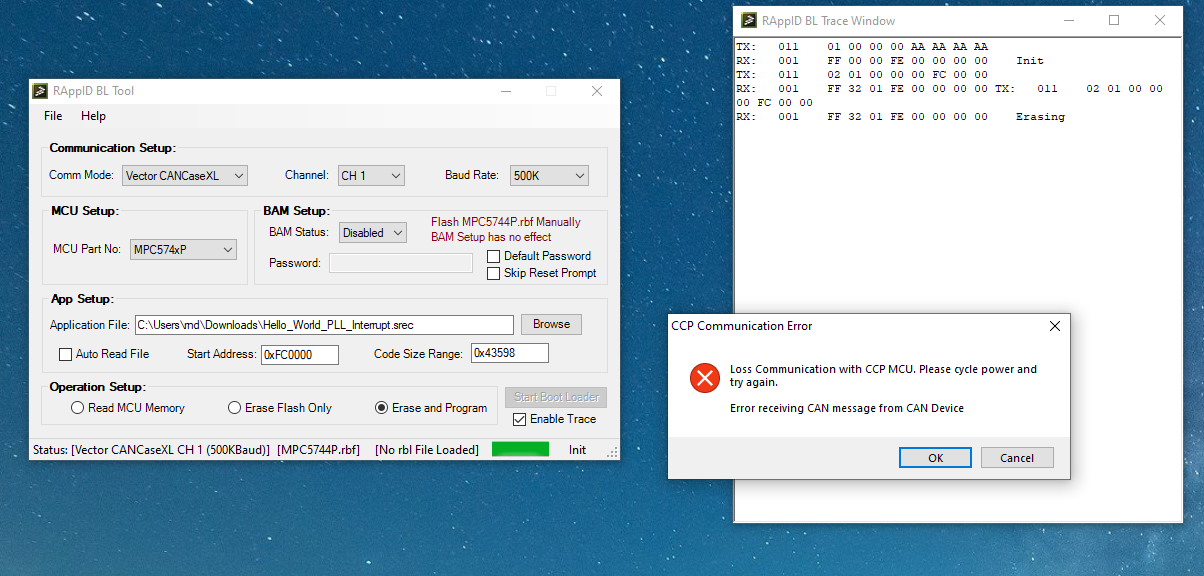This screenshot has width=1204, height=576.
Task: Enable the Default Password checkbox
Action: (492, 256)
